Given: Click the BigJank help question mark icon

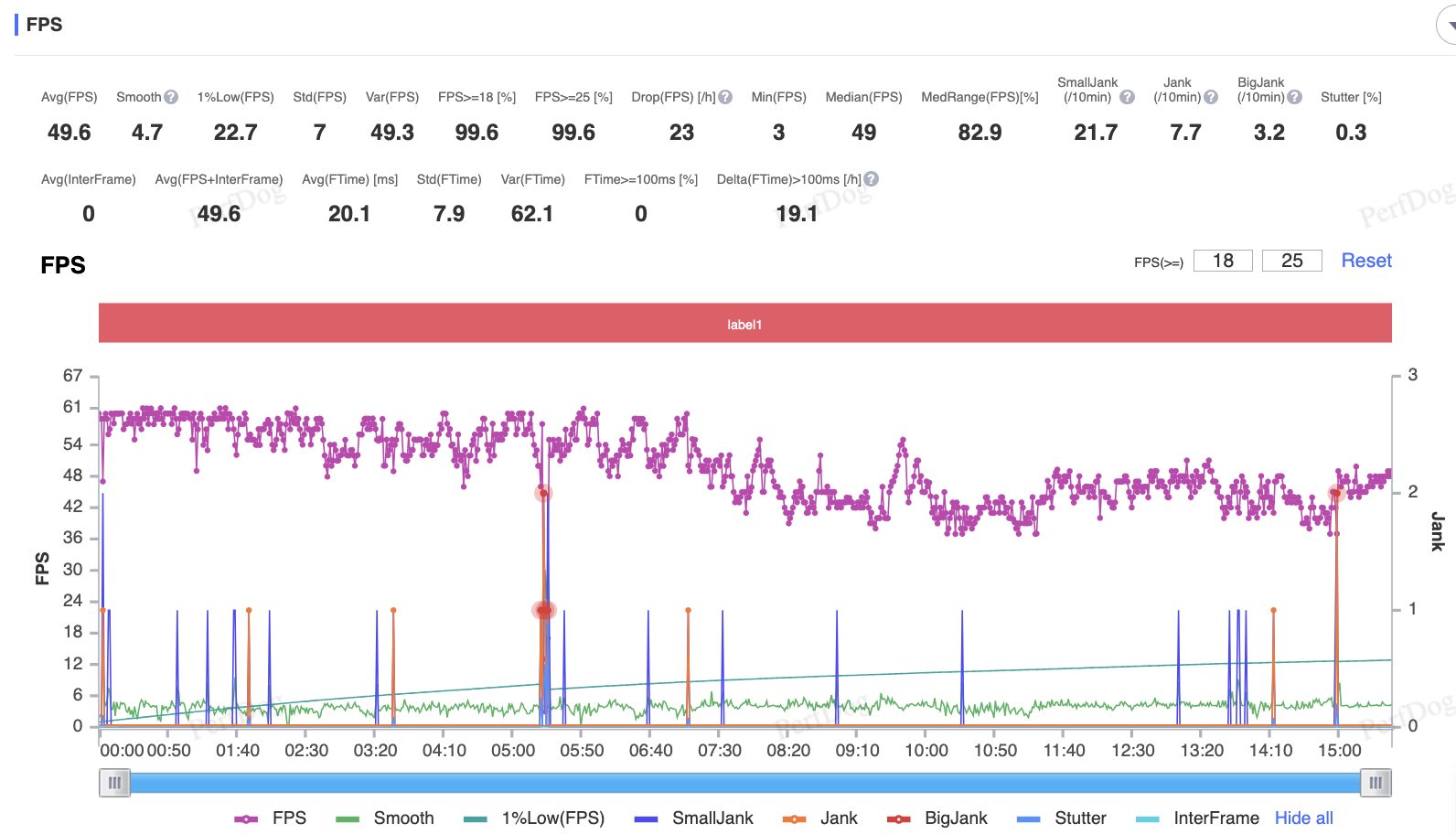Looking at the screenshot, I should (1294, 97).
